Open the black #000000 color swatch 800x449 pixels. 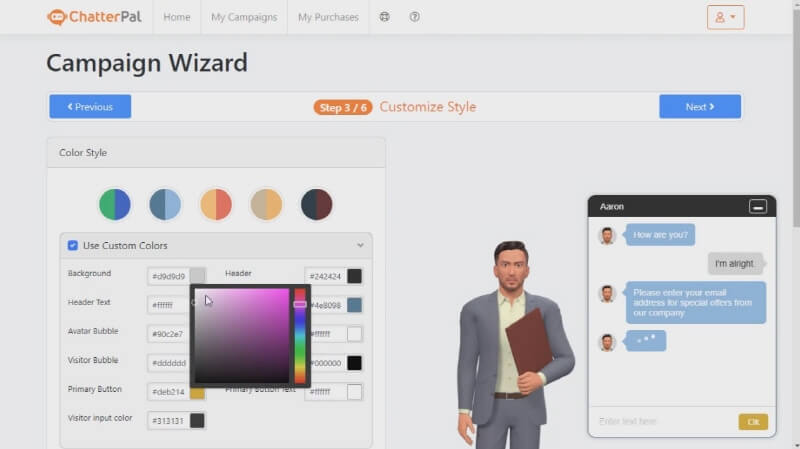coord(355,363)
